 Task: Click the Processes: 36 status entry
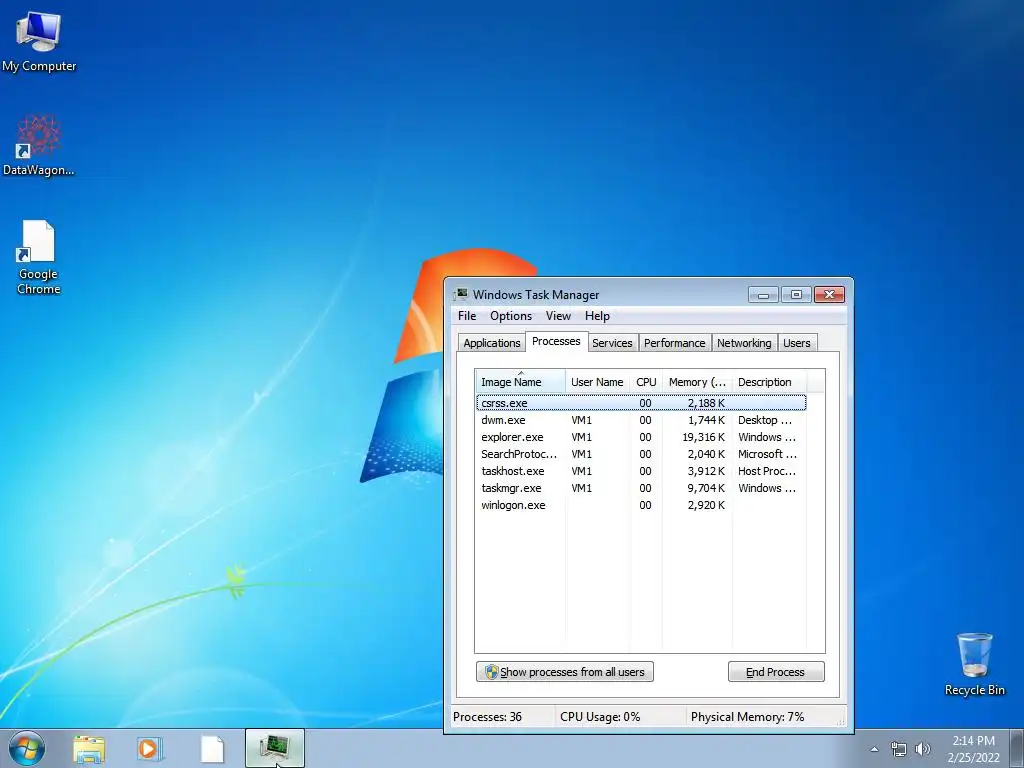click(487, 716)
